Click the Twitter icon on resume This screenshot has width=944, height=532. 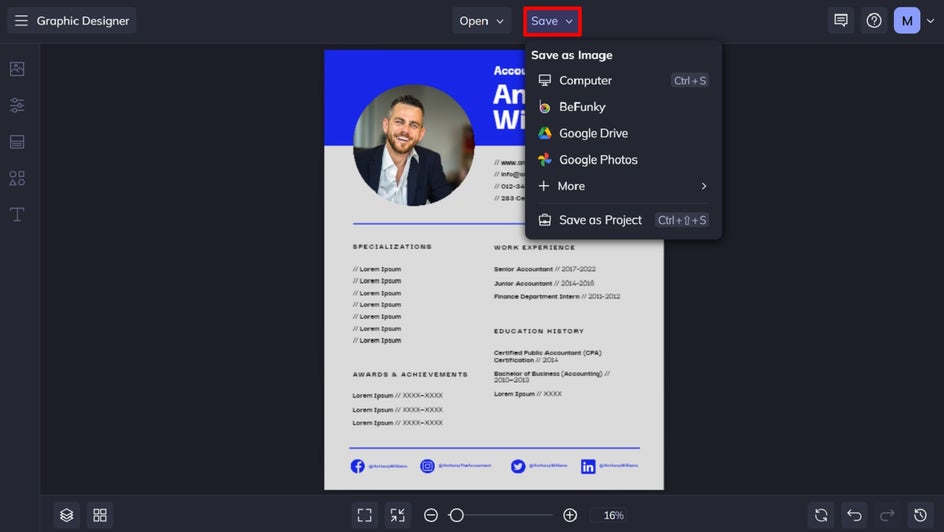(518, 466)
